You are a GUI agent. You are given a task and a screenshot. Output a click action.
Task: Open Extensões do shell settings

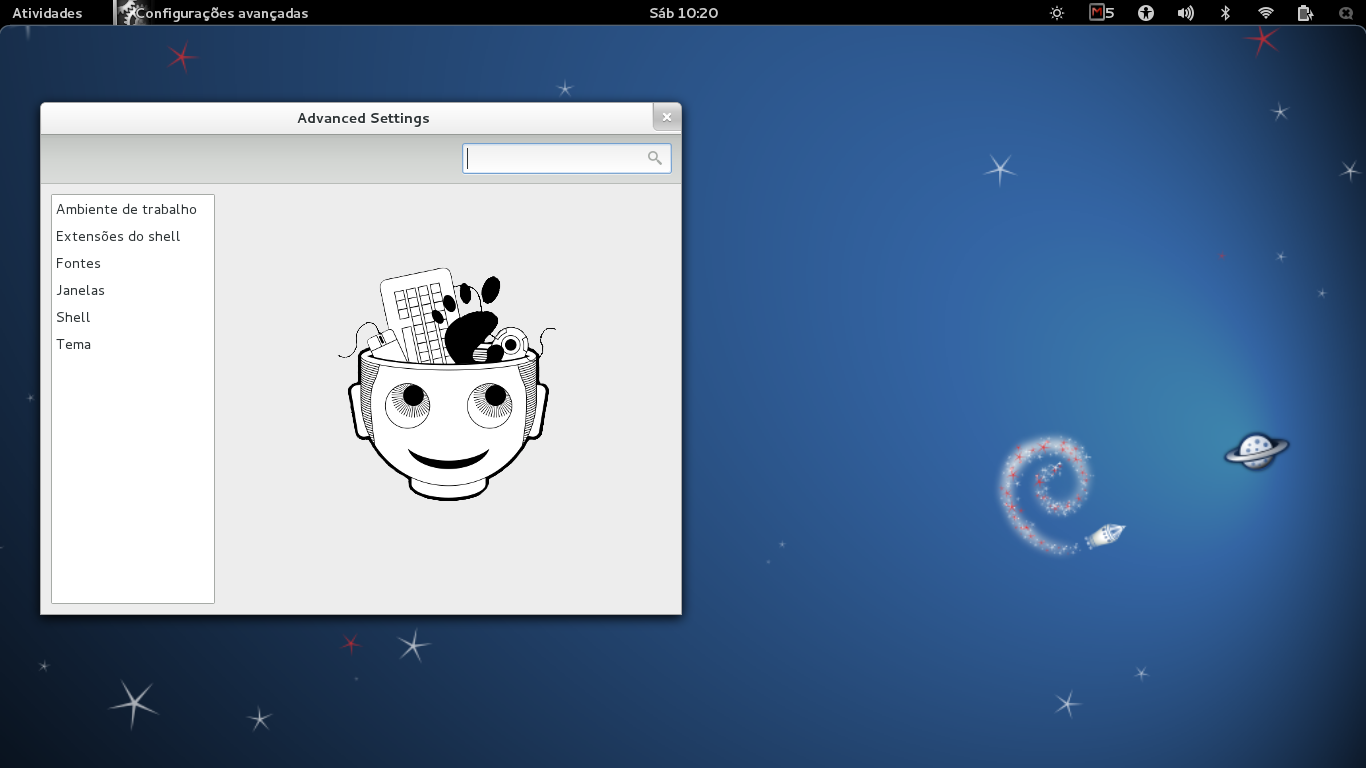click(117, 236)
